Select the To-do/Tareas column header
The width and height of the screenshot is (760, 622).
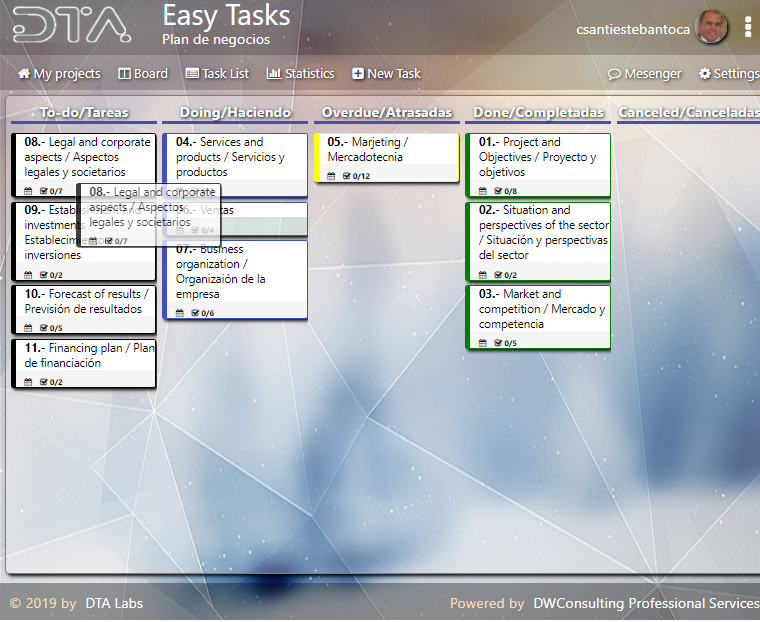click(84, 113)
